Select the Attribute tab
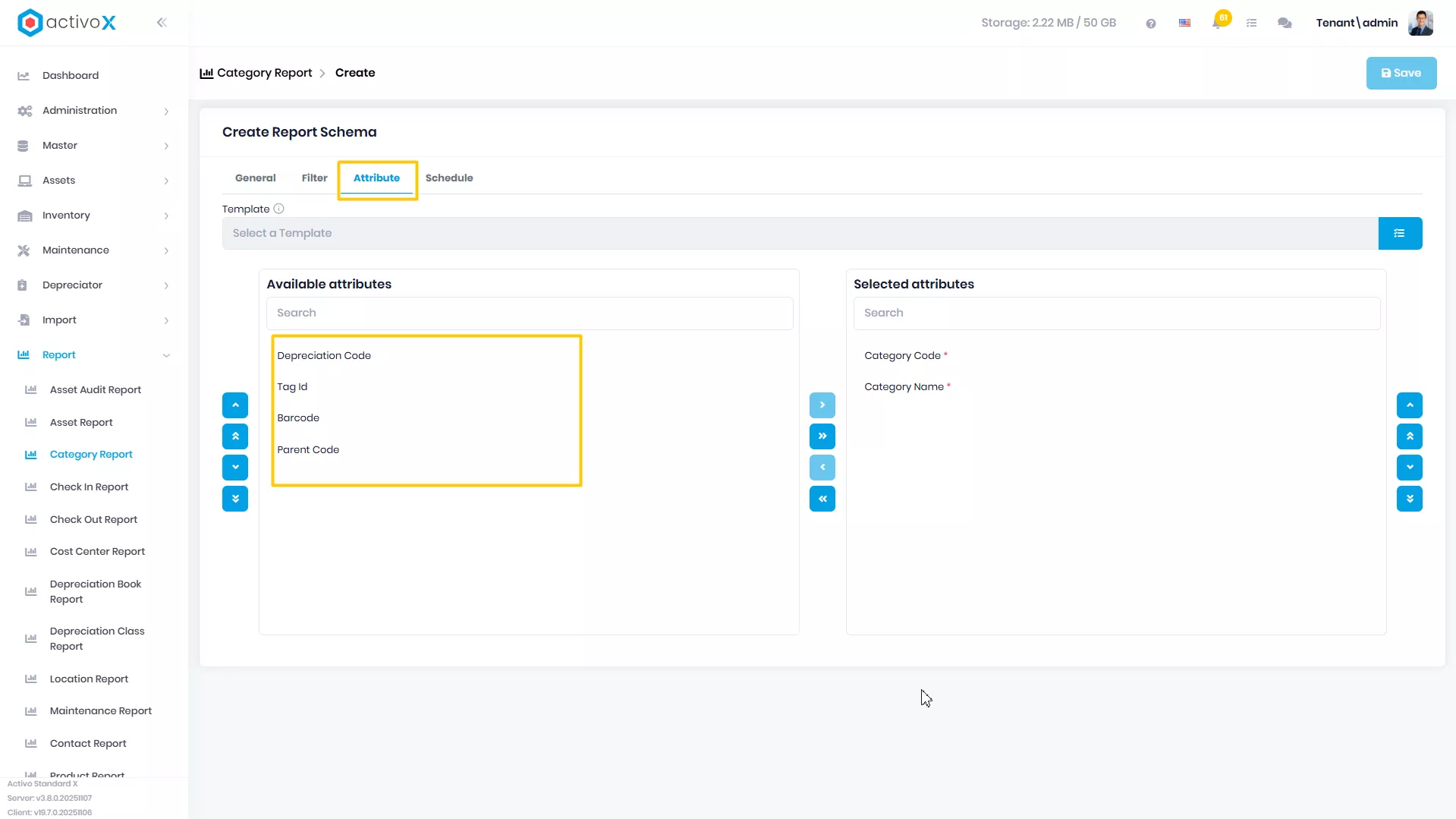Image resolution: width=1456 pixels, height=819 pixels. 376,178
